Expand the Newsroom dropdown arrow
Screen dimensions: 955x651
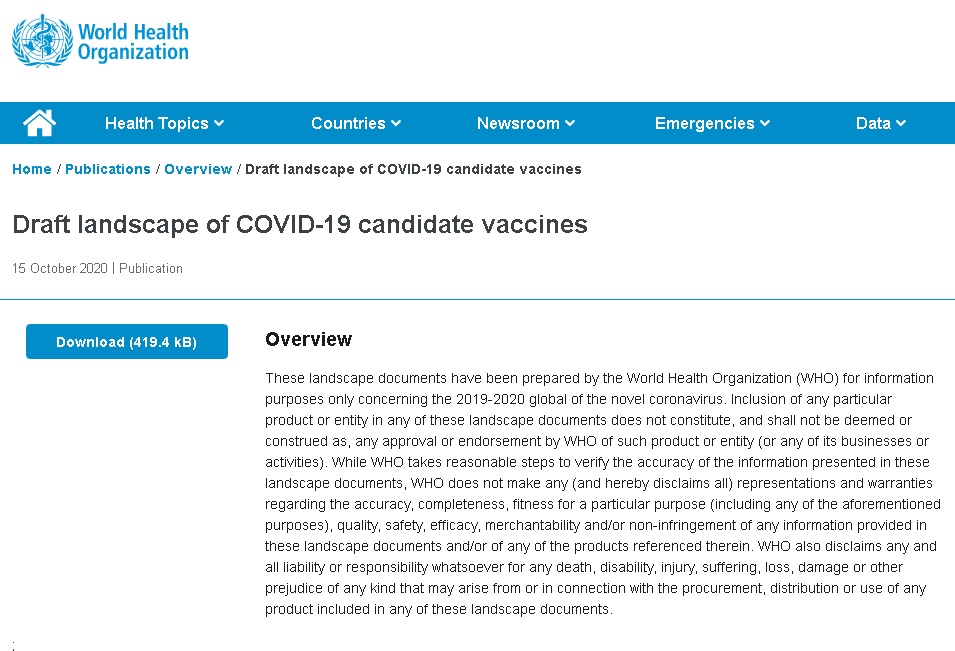(570, 124)
